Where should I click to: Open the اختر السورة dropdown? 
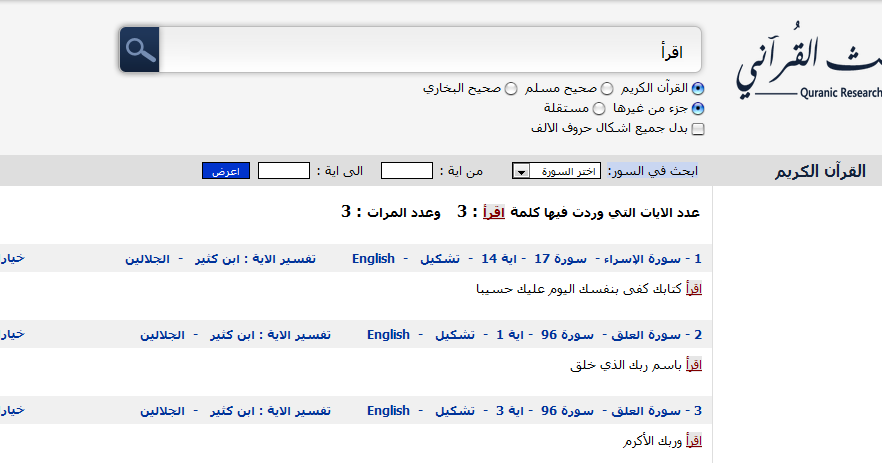point(556,171)
